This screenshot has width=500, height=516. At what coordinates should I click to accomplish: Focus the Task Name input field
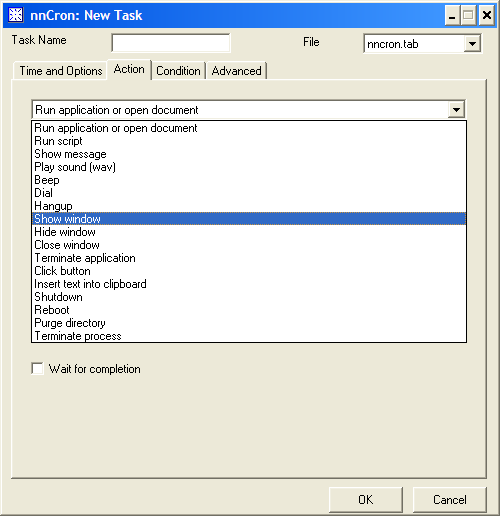coord(171,43)
